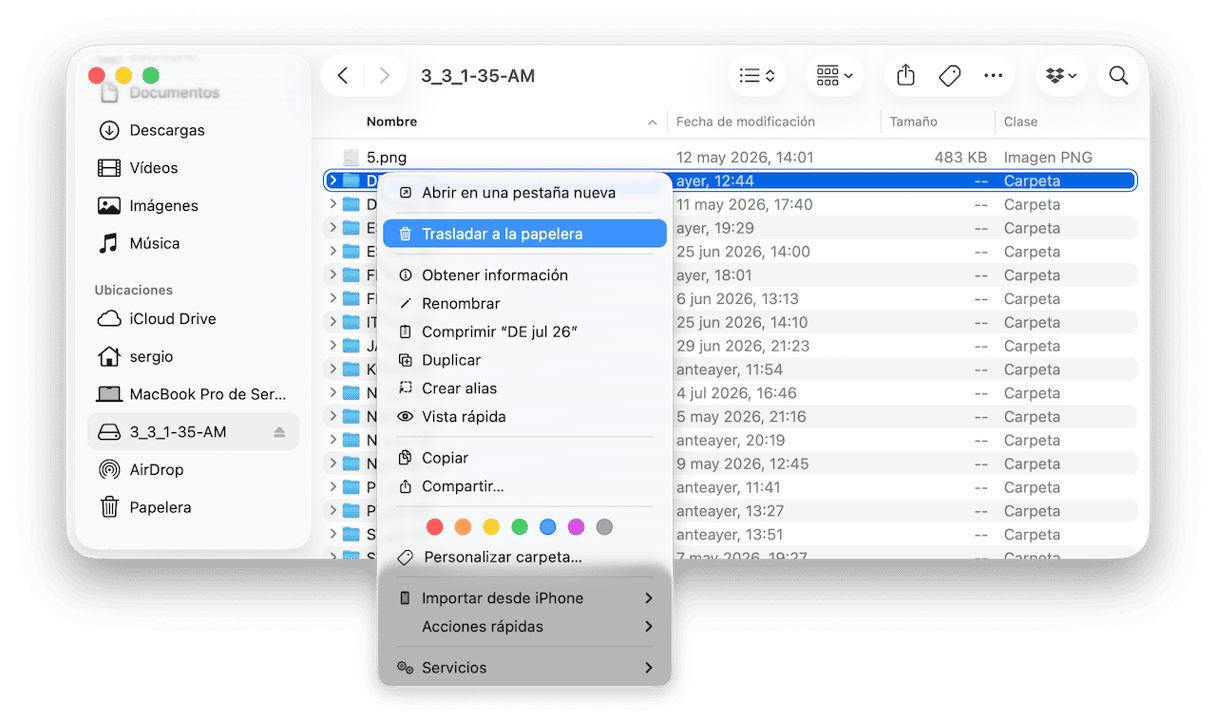Select folder row dated 5 may 2026, 21:16

pyautogui.click(x=731, y=417)
